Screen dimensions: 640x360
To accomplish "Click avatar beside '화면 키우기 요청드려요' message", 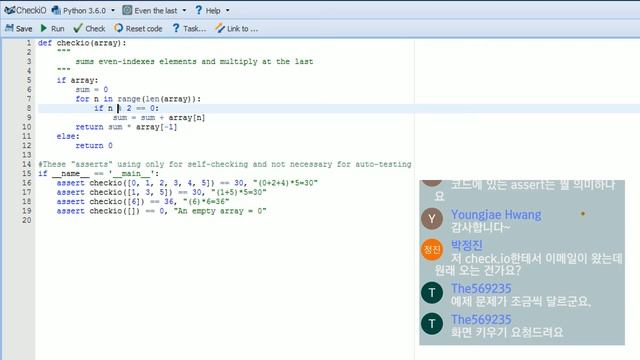I will 432,324.
